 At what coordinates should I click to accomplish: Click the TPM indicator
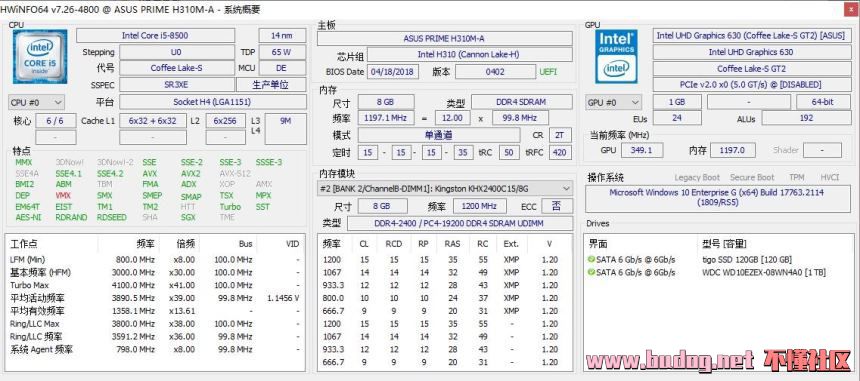[x=796, y=177]
